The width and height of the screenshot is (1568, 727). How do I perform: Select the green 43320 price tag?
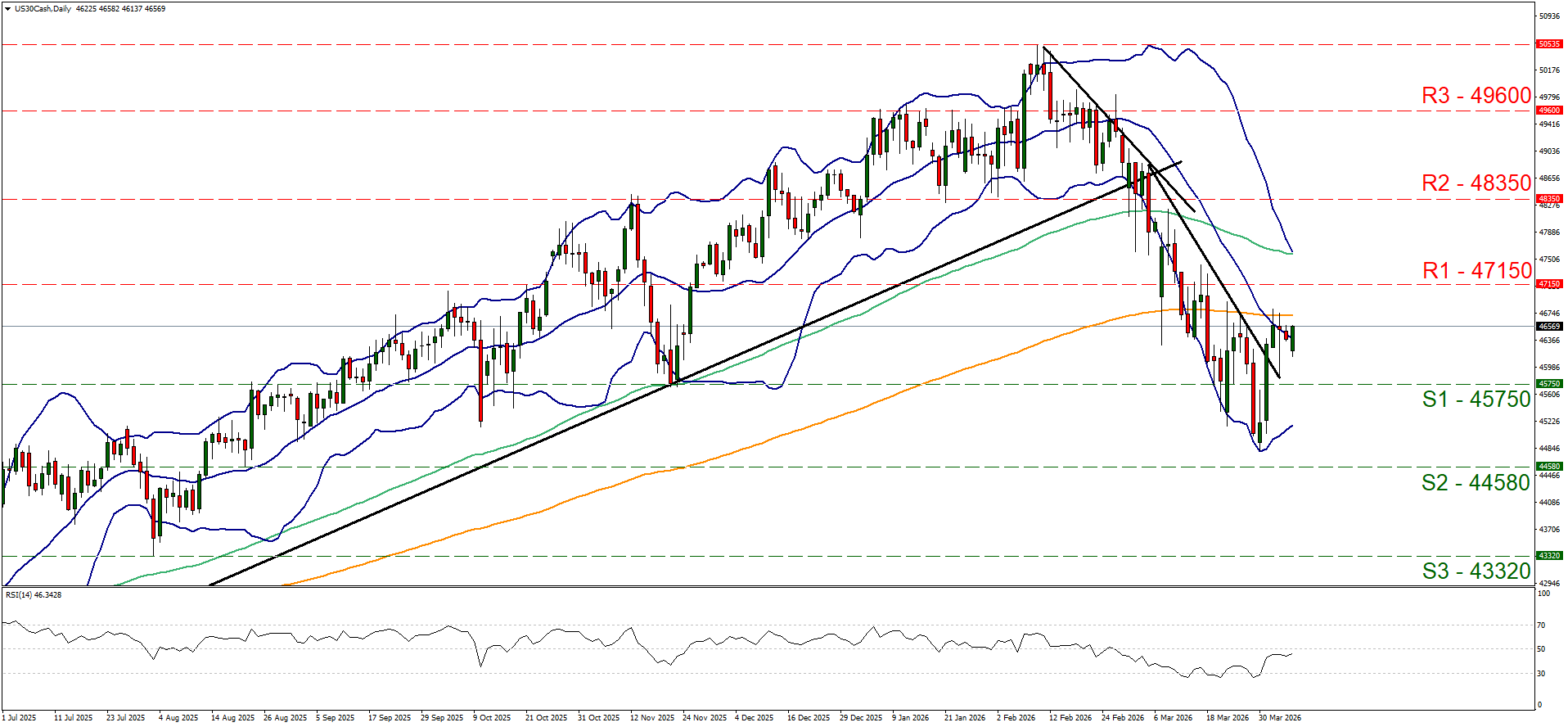tap(1549, 556)
